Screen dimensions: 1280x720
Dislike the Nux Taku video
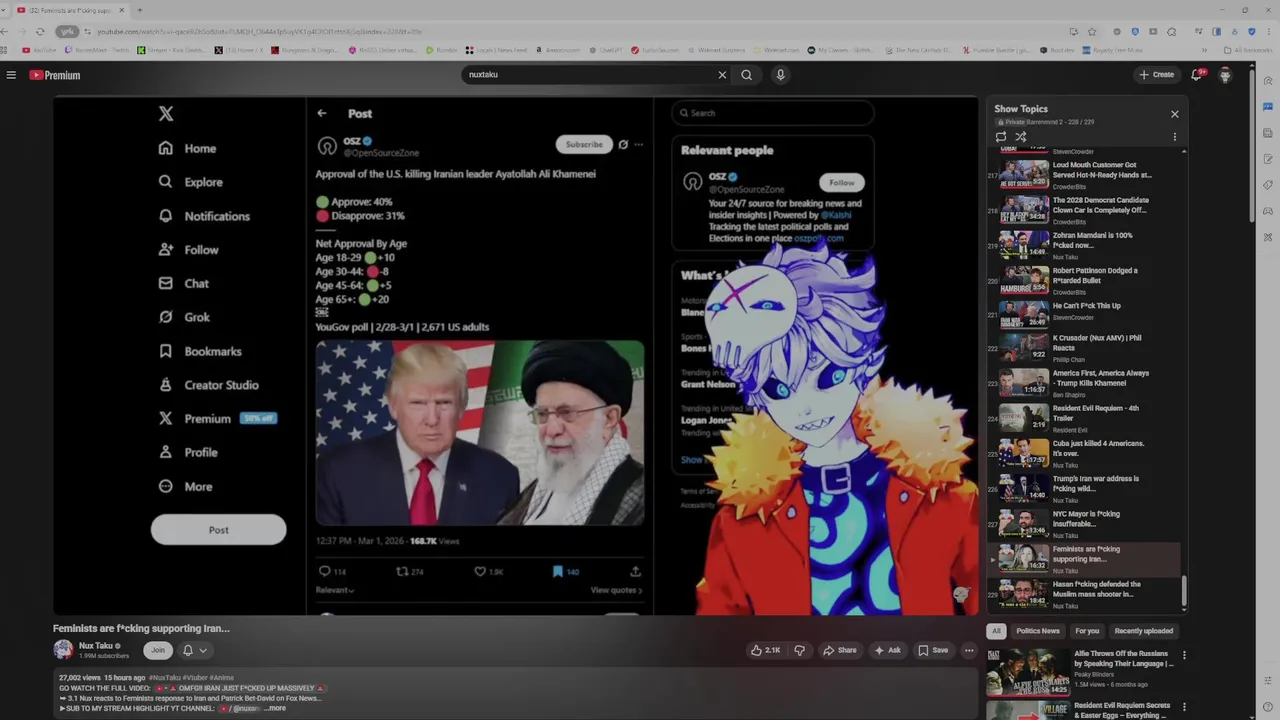tap(799, 650)
